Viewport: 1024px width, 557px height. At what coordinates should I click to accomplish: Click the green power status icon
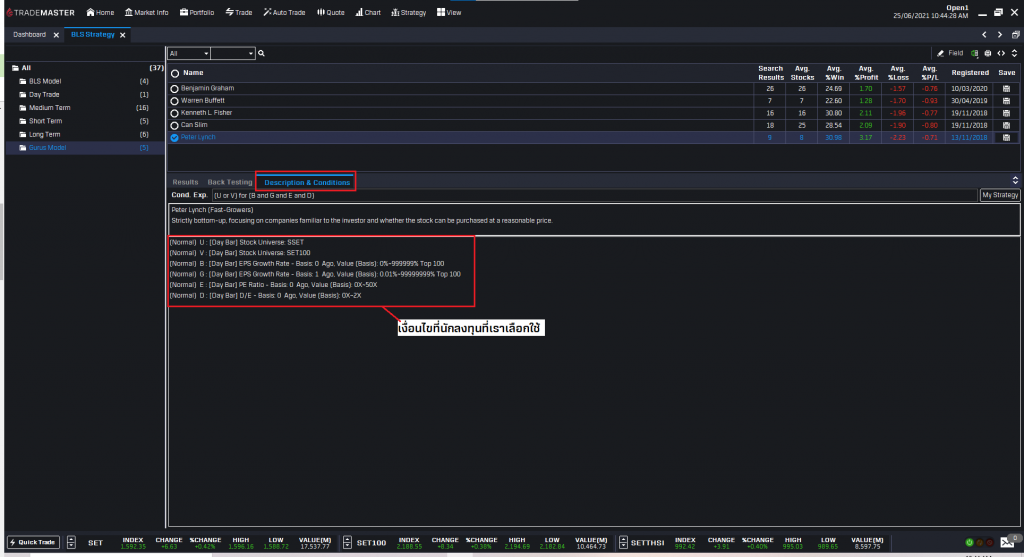pyautogui.click(x=969, y=543)
